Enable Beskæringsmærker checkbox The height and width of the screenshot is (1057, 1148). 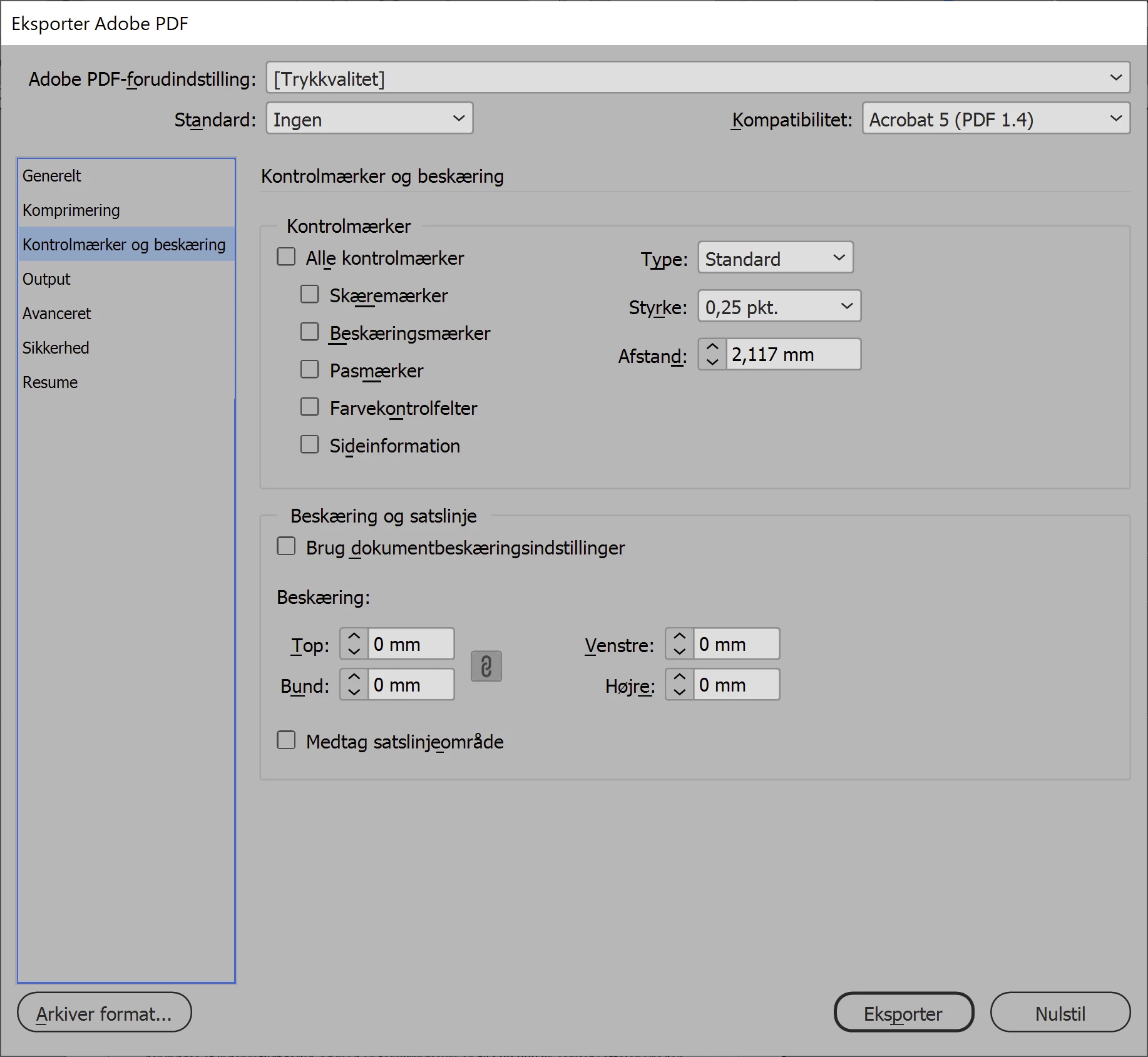(310, 332)
